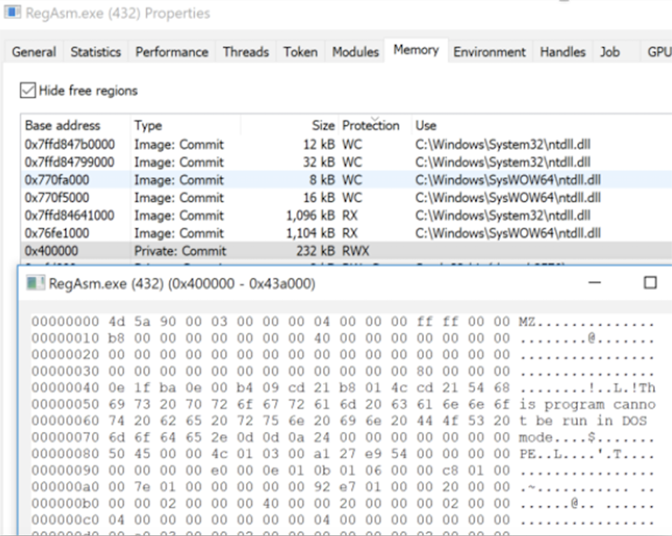The height and width of the screenshot is (536, 672).
Task: Select the Job tab
Action: 610,52
